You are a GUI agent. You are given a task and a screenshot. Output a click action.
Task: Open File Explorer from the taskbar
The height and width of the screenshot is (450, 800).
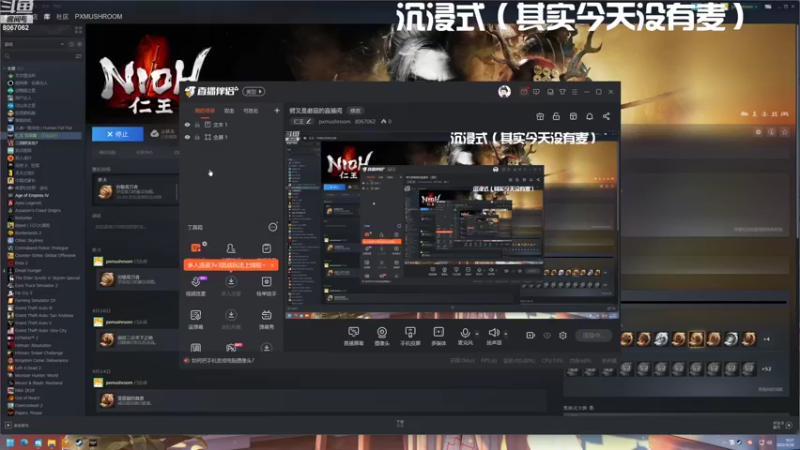point(52,443)
